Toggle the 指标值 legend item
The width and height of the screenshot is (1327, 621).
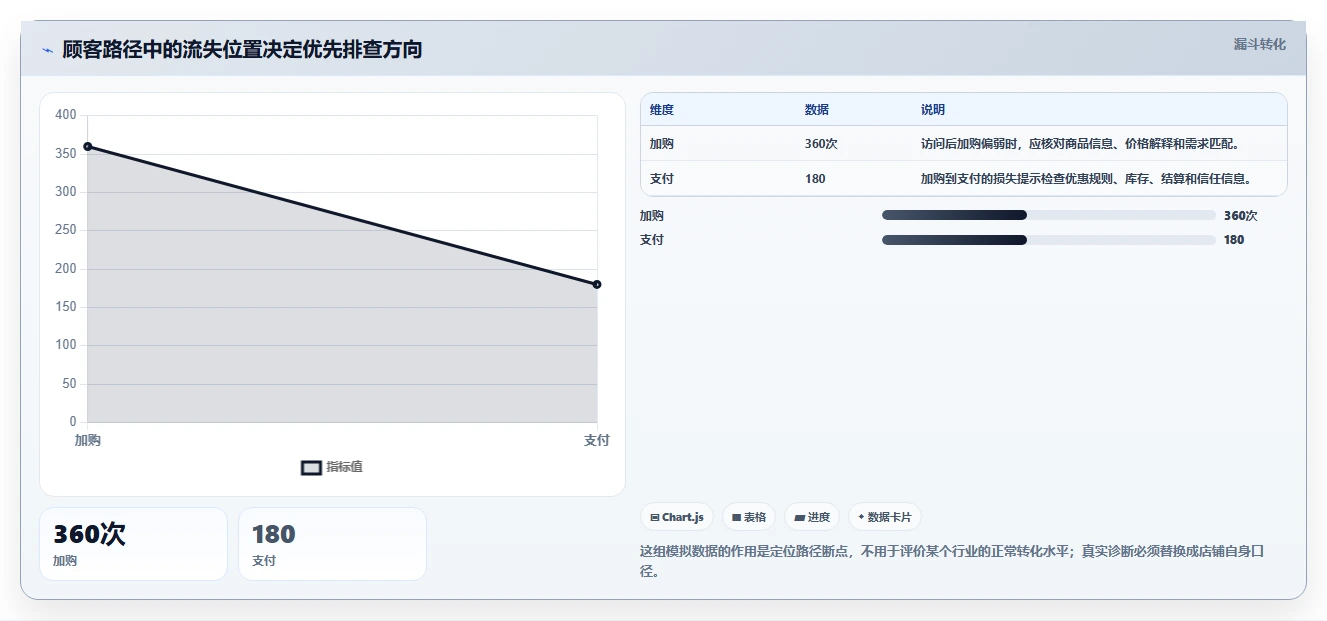[332, 467]
